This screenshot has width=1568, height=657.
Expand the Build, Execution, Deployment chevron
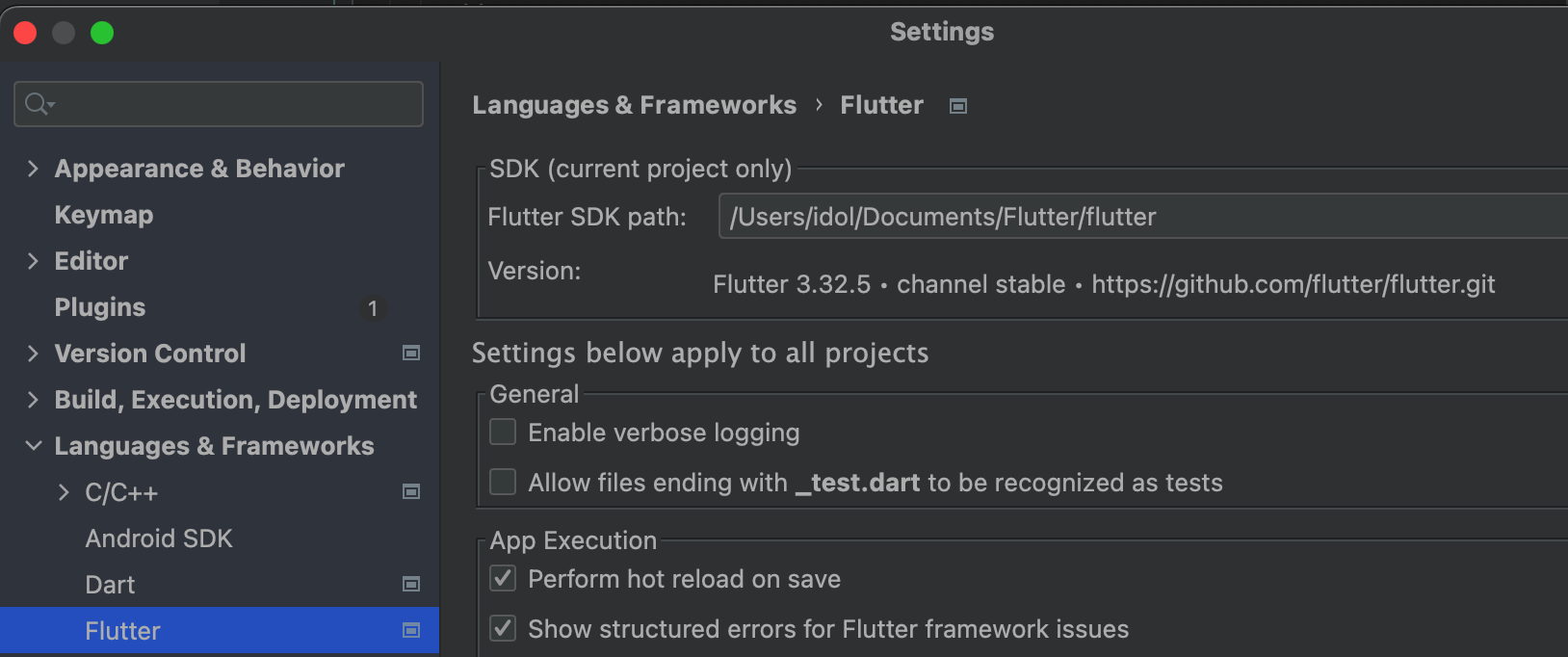(x=33, y=400)
